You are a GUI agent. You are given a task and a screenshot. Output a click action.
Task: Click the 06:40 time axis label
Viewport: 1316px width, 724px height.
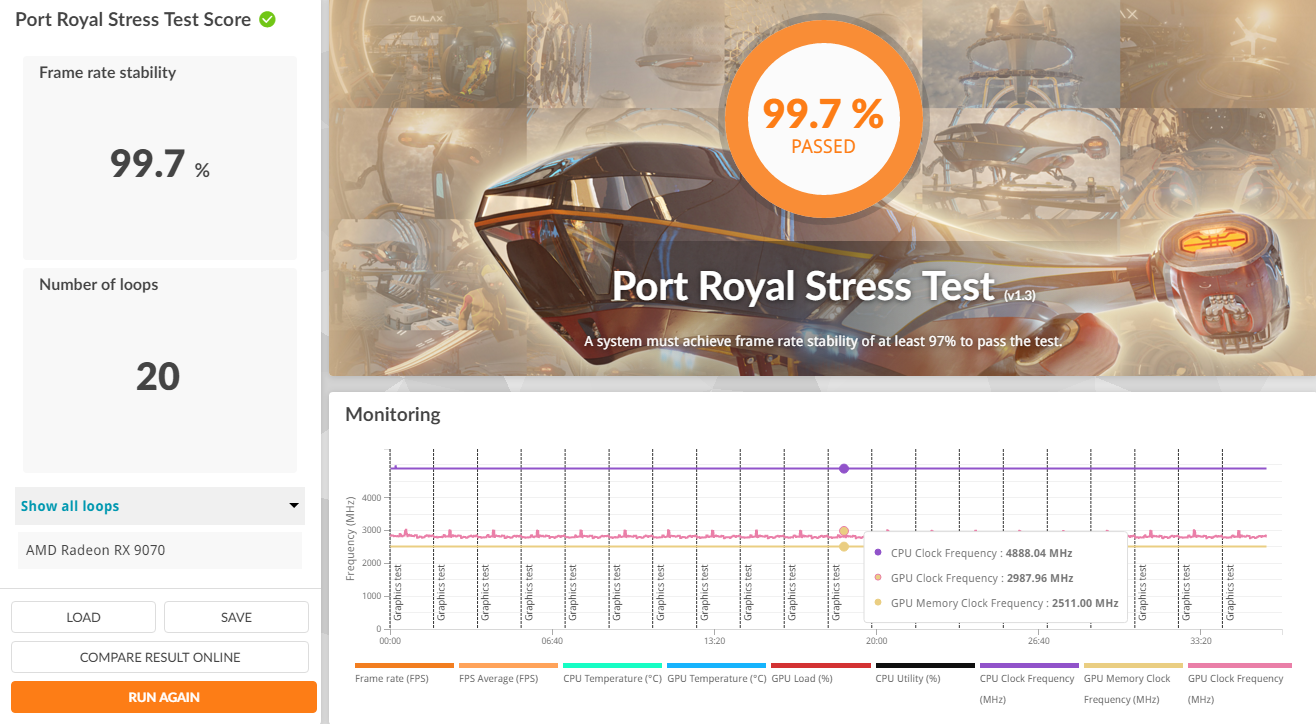552,641
